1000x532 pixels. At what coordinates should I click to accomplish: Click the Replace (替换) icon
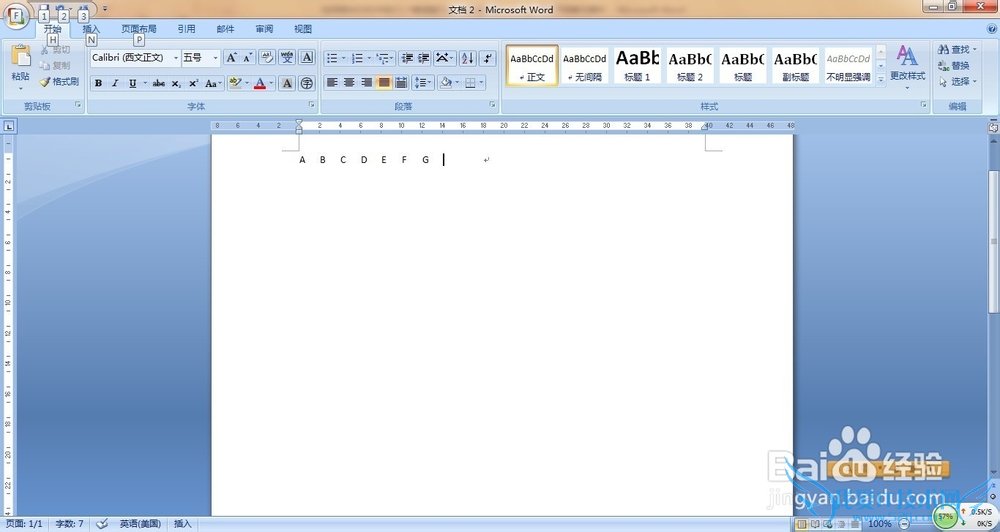tap(955, 66)
